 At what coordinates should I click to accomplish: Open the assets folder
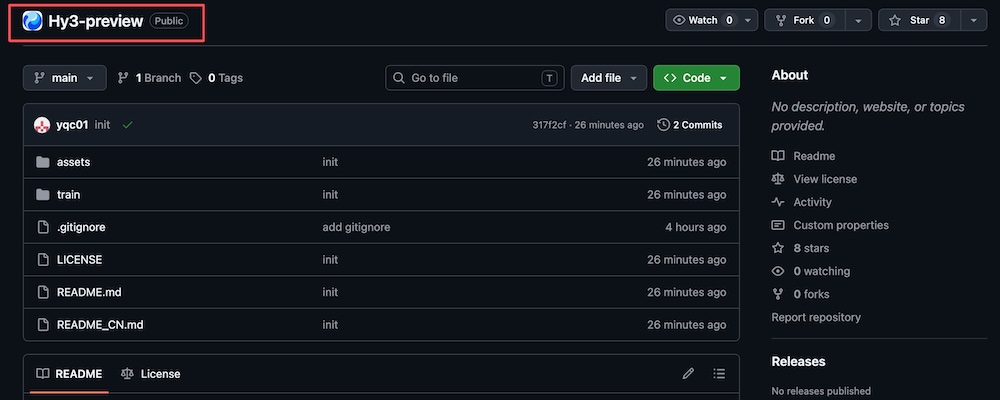[73, 162]
